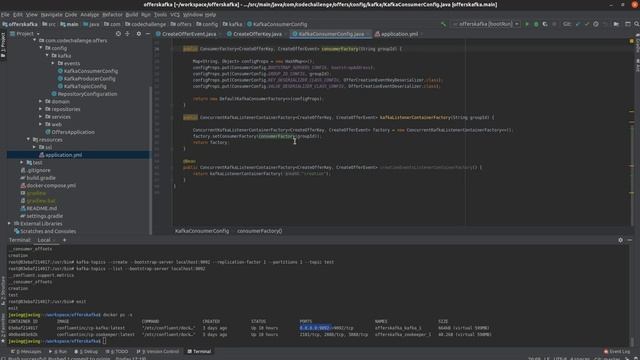
Task: Collapse the resources folder
Action: pyautogui.click(x=29, y=140)
